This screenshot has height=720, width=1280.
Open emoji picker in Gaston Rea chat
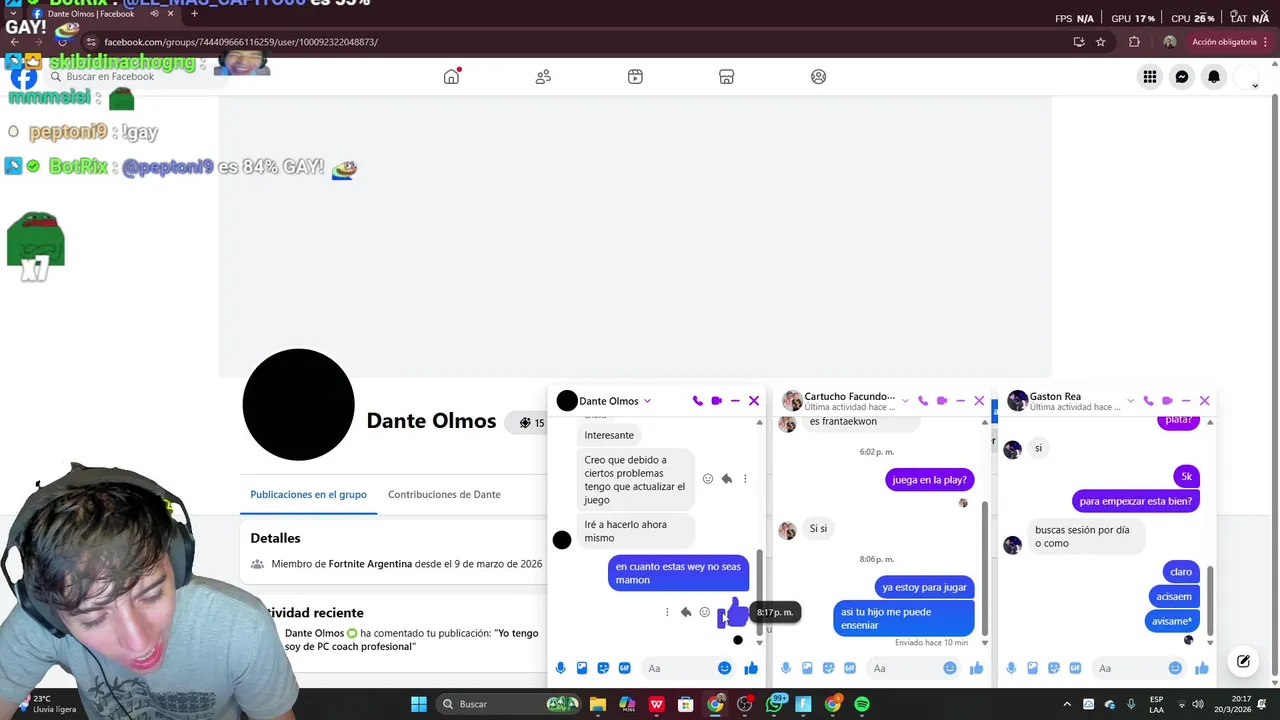pyautogui.click(x=1175, y=668)
